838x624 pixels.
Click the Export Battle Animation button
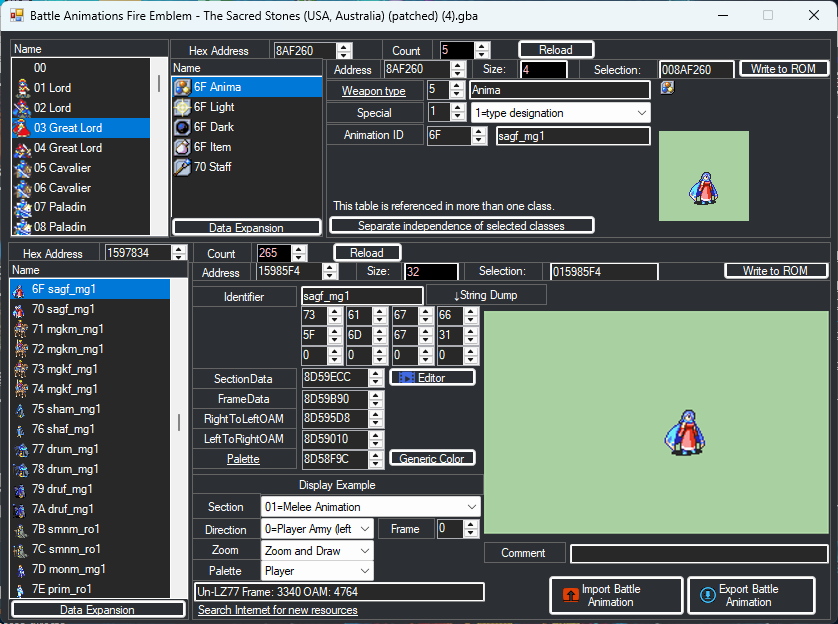[x=752, y=595]
